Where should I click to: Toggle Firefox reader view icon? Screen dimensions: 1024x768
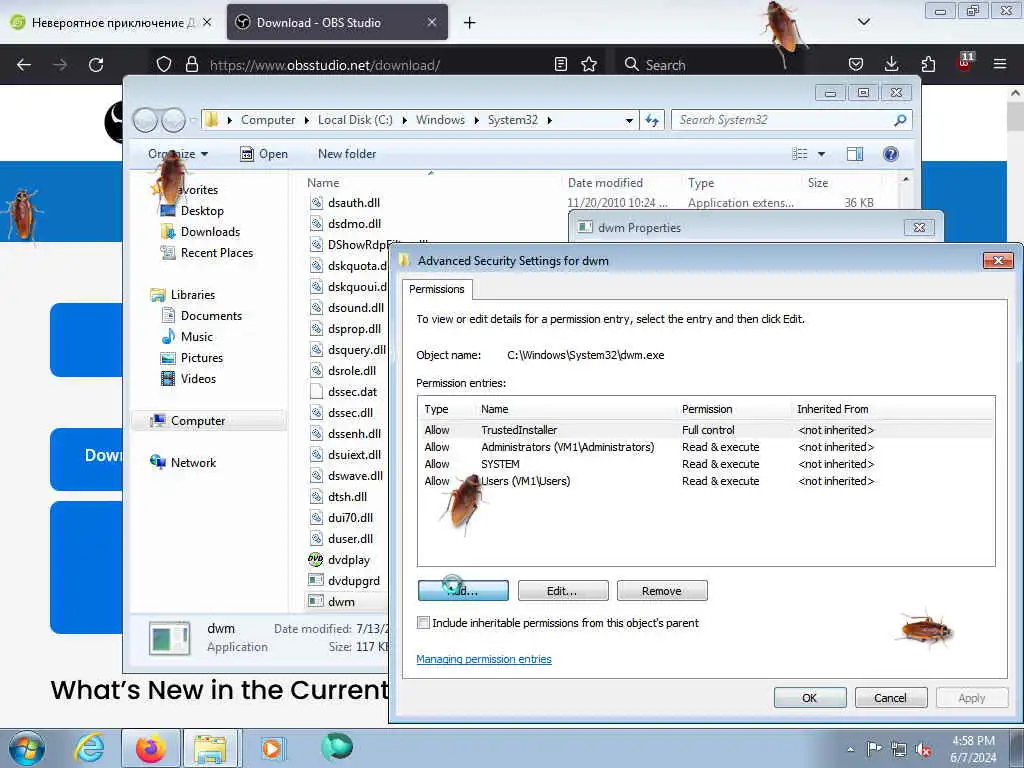point(560,65)
